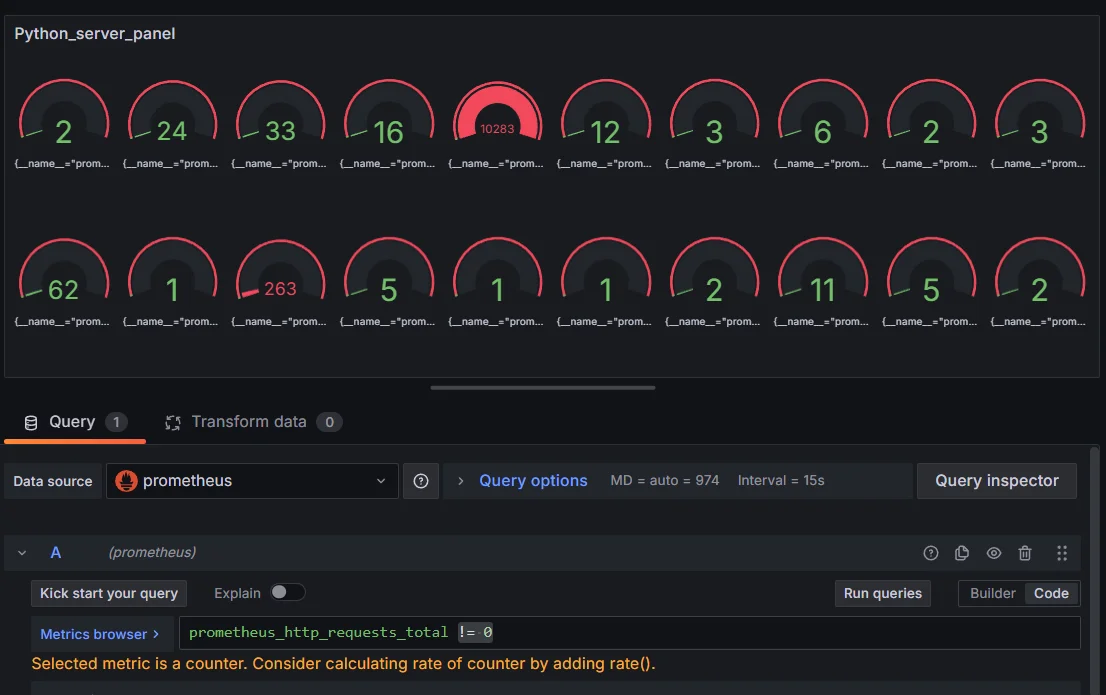Switch to Builder mode

click(x=992, y=593)
